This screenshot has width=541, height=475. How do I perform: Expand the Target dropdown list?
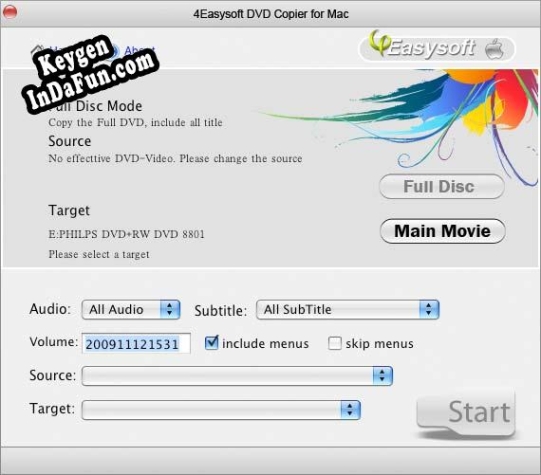click(221, 410)
